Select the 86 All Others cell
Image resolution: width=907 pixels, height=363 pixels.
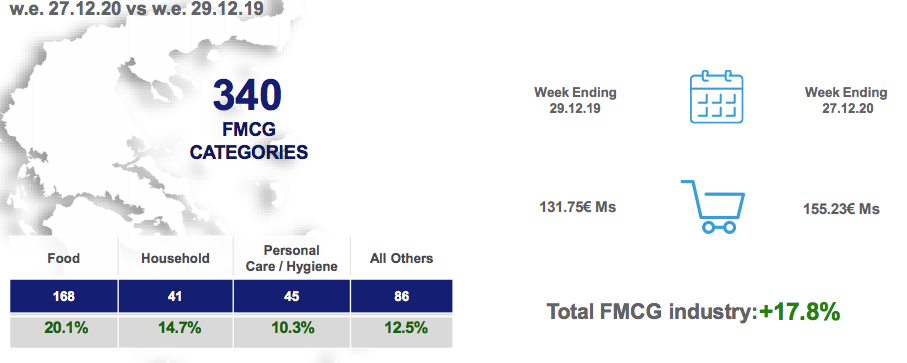pos(401,297)
